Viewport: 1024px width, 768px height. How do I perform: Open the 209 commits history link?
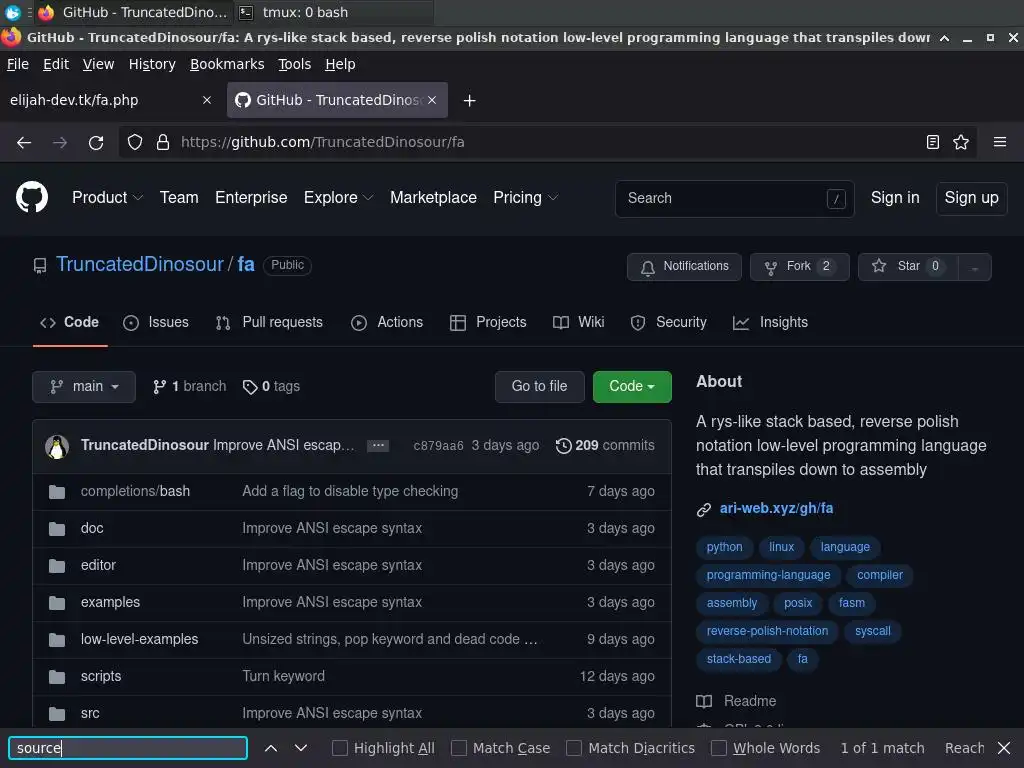click(x=605, y=445)
